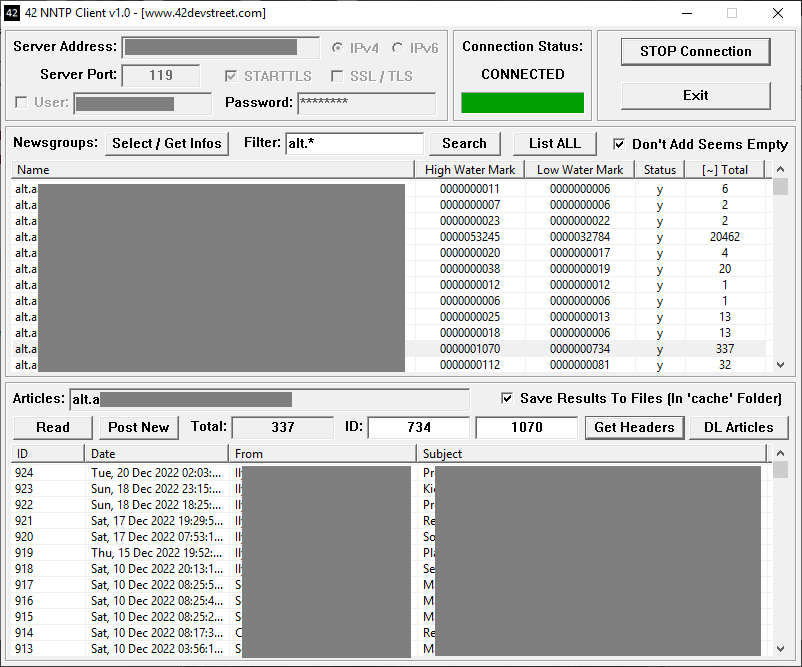
Task: Click the Select / Get Infos button
Action: pyautogui.click(x=167, y=143)
